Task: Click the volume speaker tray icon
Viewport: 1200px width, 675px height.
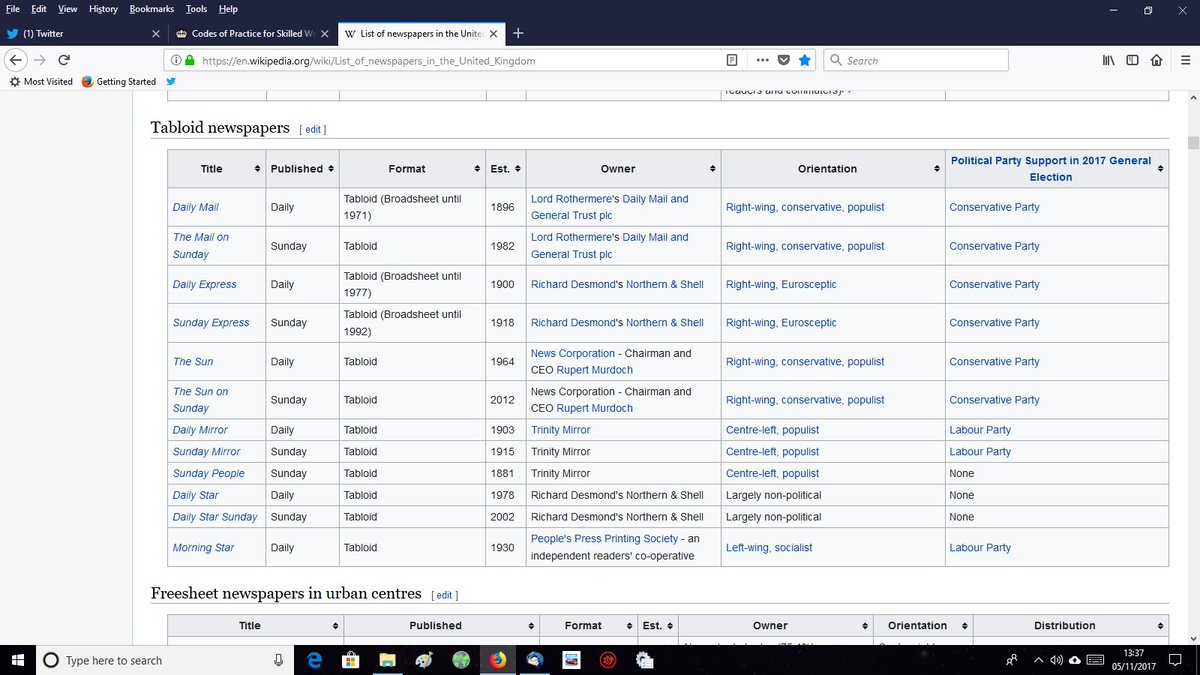Action: [1056, 660]
